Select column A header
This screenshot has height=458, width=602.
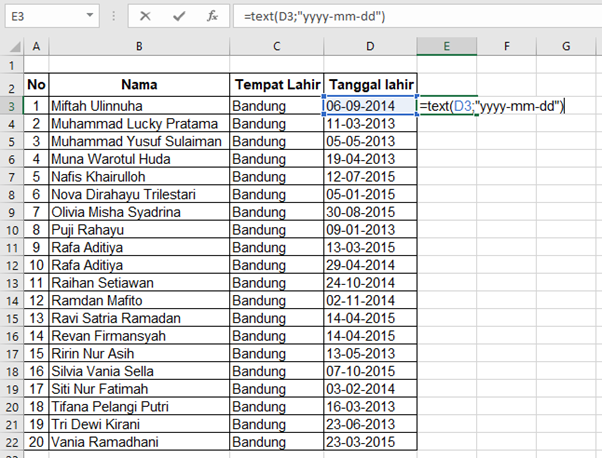coord(36,46)
